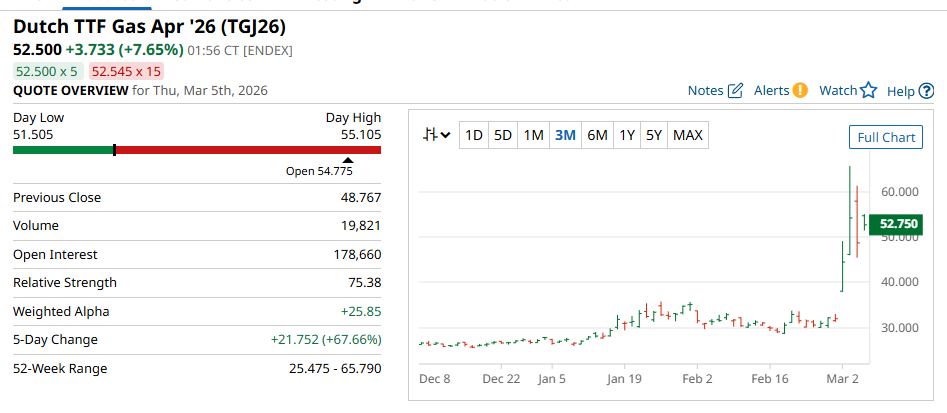Click the Open 54.775 triangle marker
Image resolution: width=947 pixels, height=413 pixels.
click(x=348, y=160)
